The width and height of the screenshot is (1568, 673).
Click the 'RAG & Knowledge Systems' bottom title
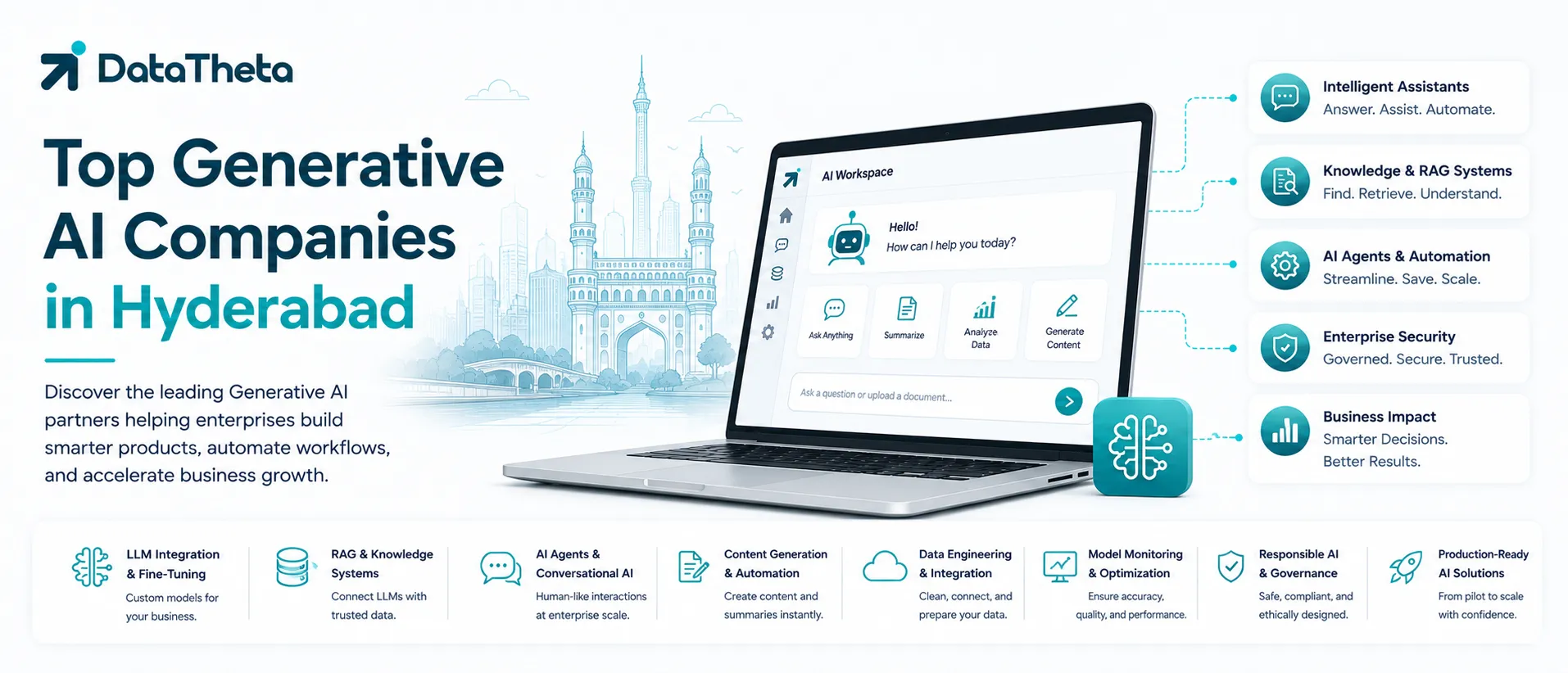click(x=382, y=563)
